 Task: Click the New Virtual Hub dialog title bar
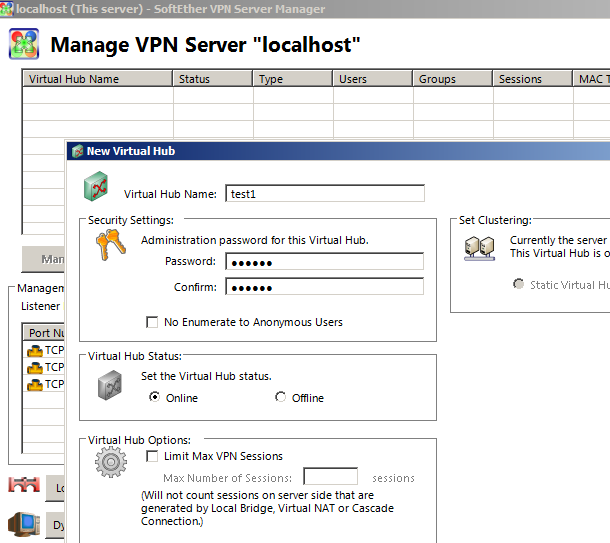[x=338, y=151]
